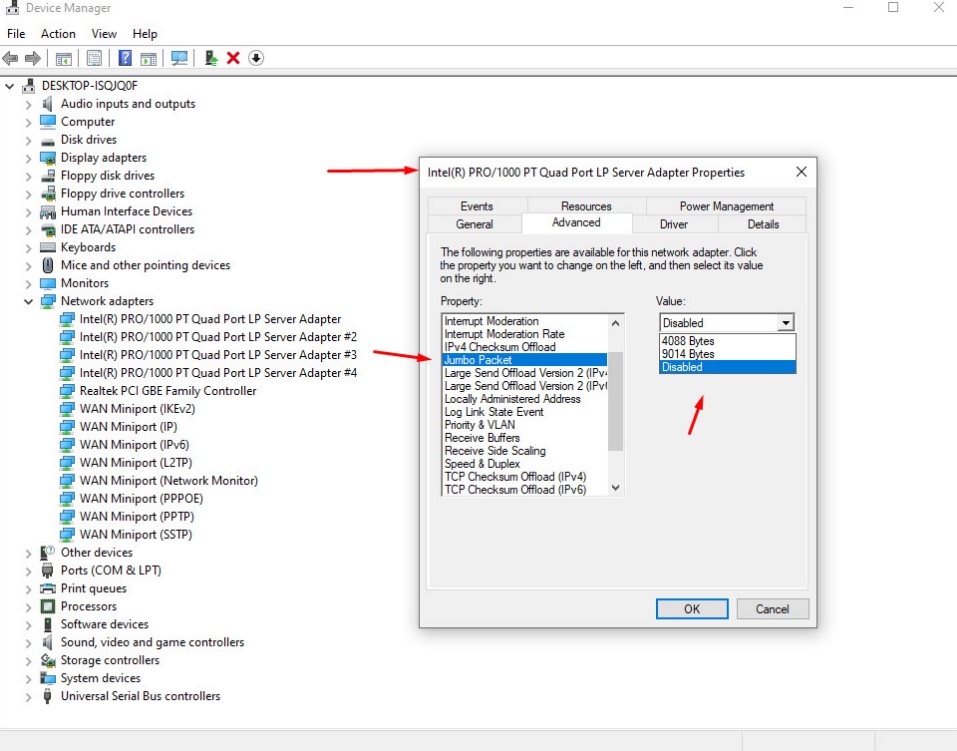The width and height of the screenshot is (957, 751).
Task: Click the Other devices warning icon
Action: click(48, 553)
